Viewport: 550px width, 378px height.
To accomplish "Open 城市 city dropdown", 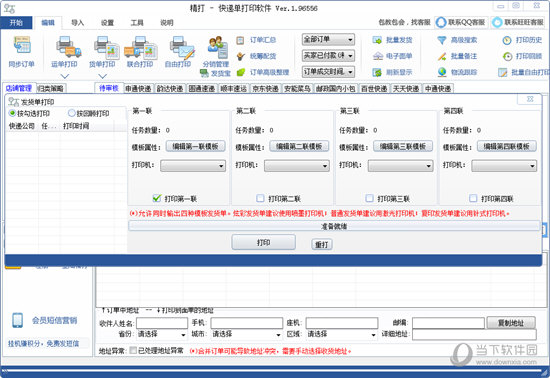I will pyautogui.click(x=247, y=334).
